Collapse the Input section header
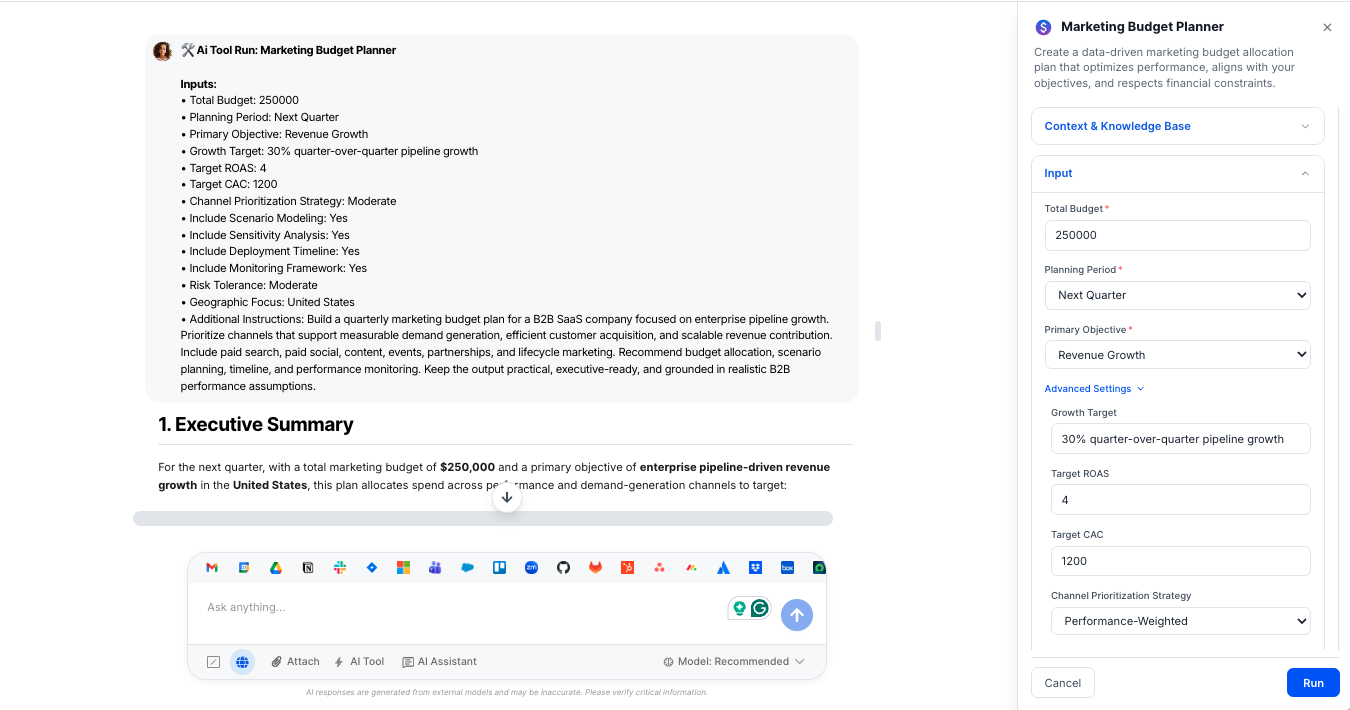Image resolution: width=1350 pixels, height=710 pixels. point(1177,173)
